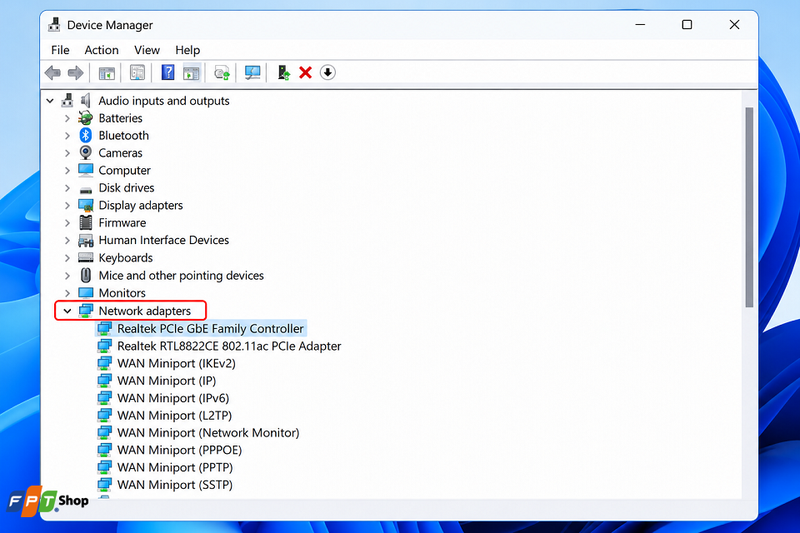Expand the Disk drives arrow
800x533 pixels.
pyautogui.click(x=67, y=188)
